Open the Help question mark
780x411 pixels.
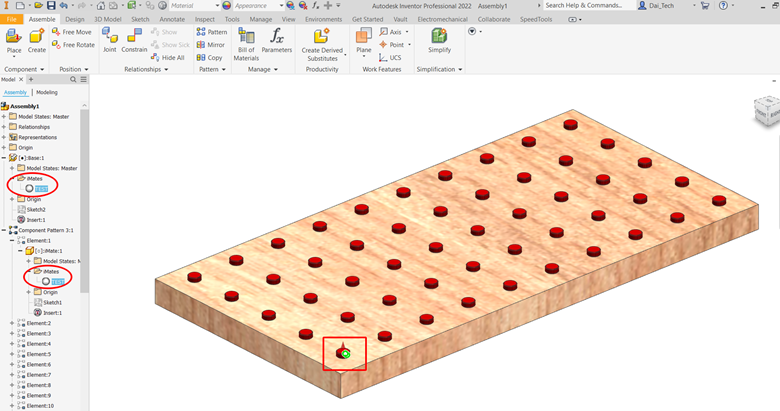(723, 5)
